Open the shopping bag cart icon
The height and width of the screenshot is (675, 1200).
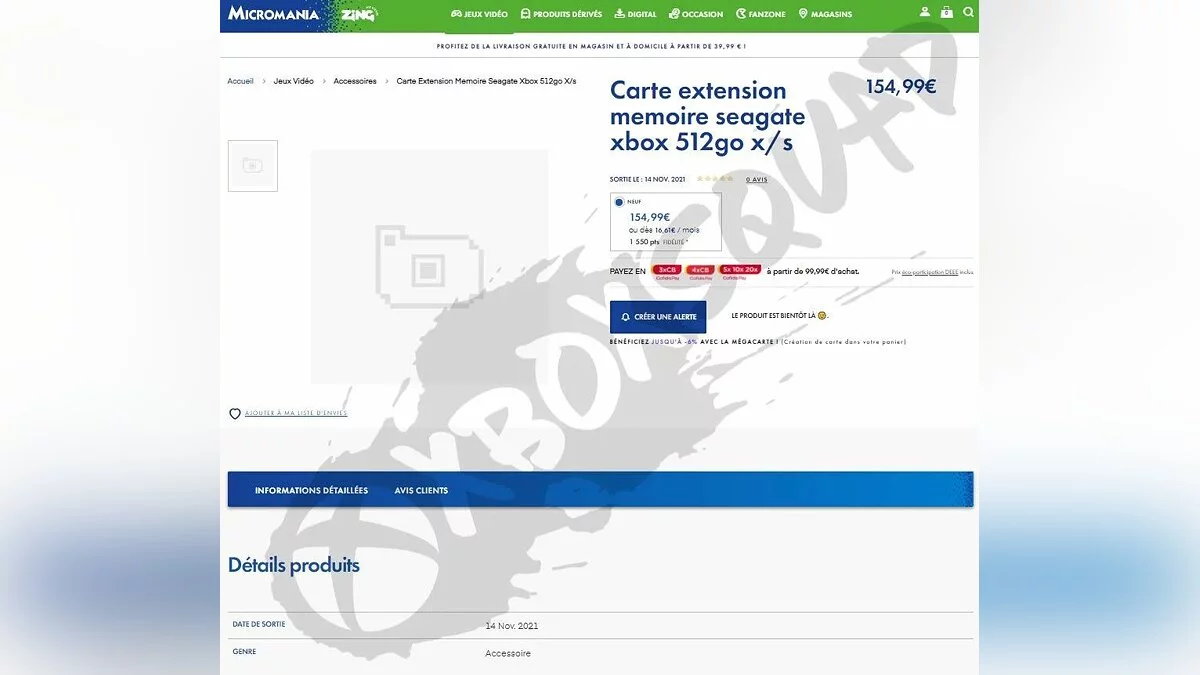coord(946,13)
